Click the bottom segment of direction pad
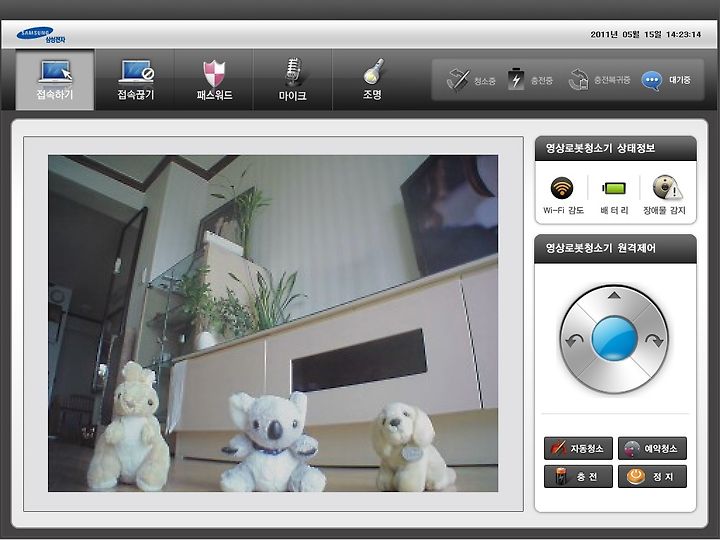 tap(614, 377)
